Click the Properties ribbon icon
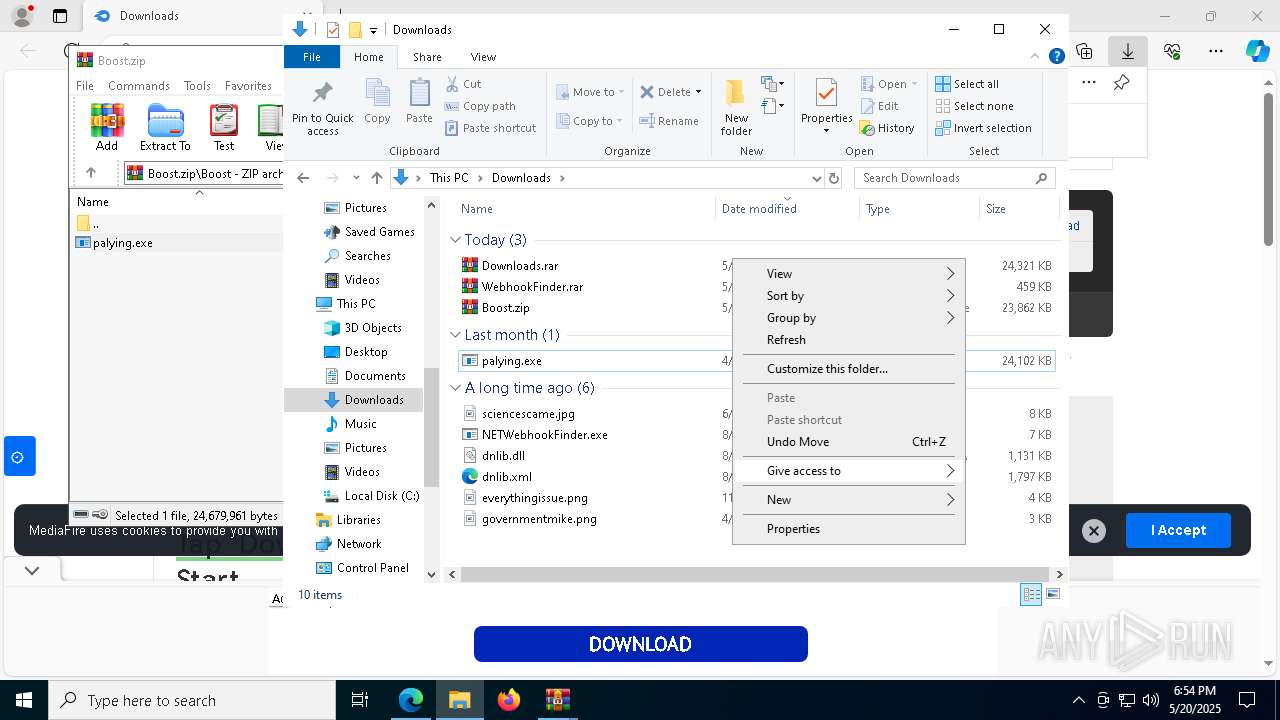This screenshot has width=1280, height=720. tap(826, 106)
